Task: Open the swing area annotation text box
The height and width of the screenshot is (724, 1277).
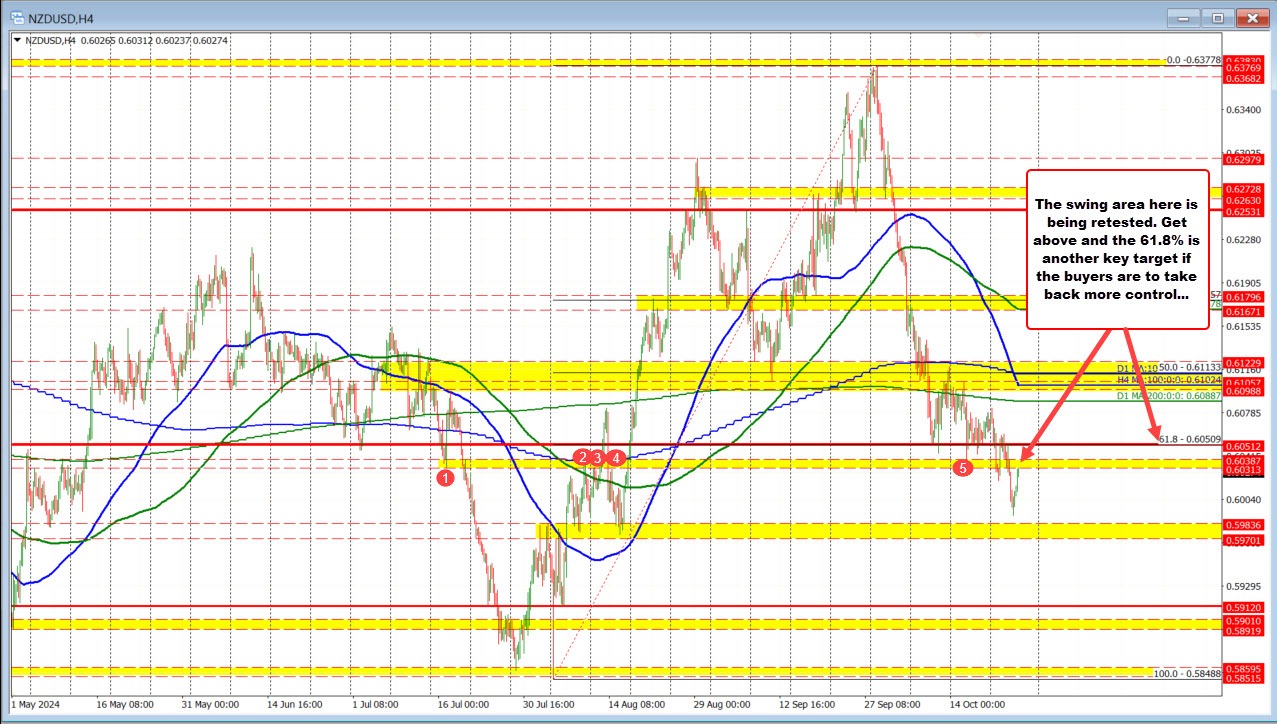Action: pos(1117,249)
